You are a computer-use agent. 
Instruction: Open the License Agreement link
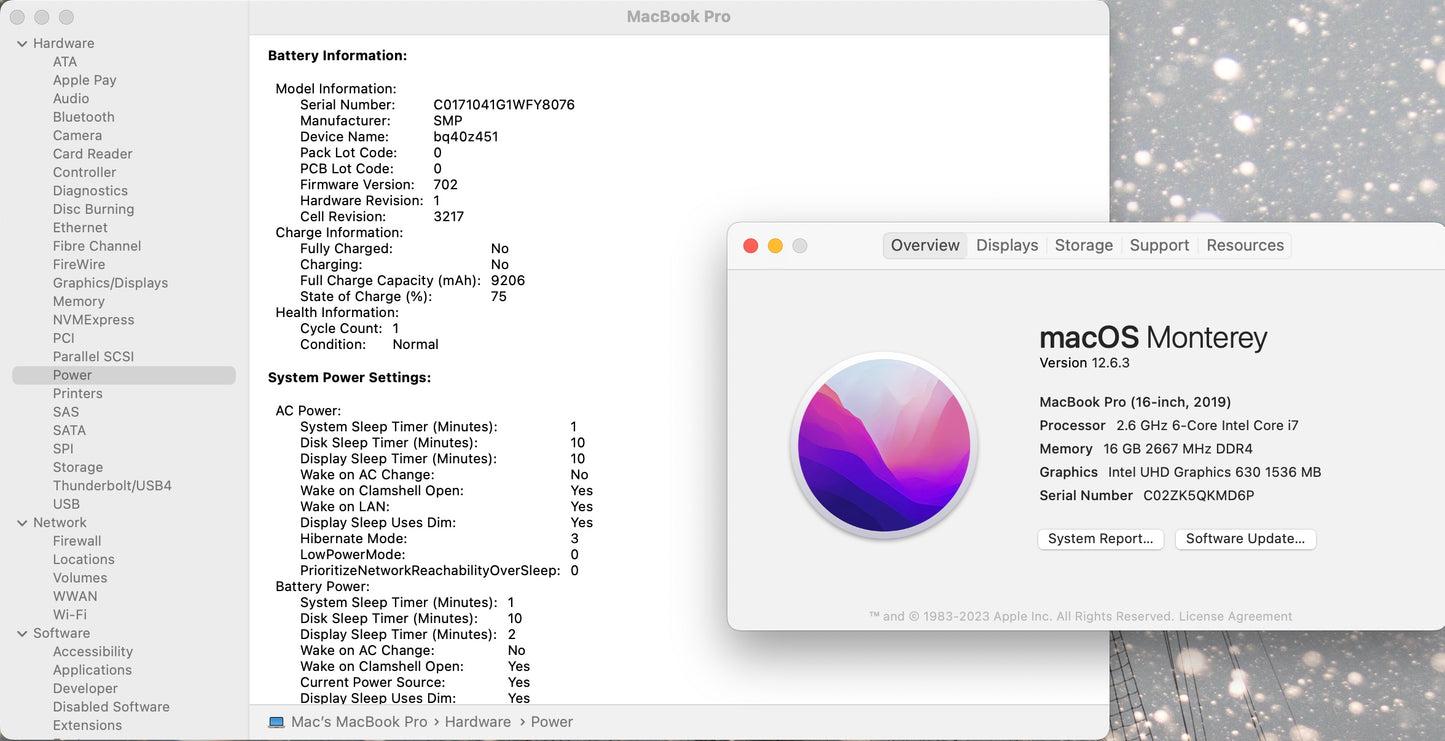(1235, 617)
